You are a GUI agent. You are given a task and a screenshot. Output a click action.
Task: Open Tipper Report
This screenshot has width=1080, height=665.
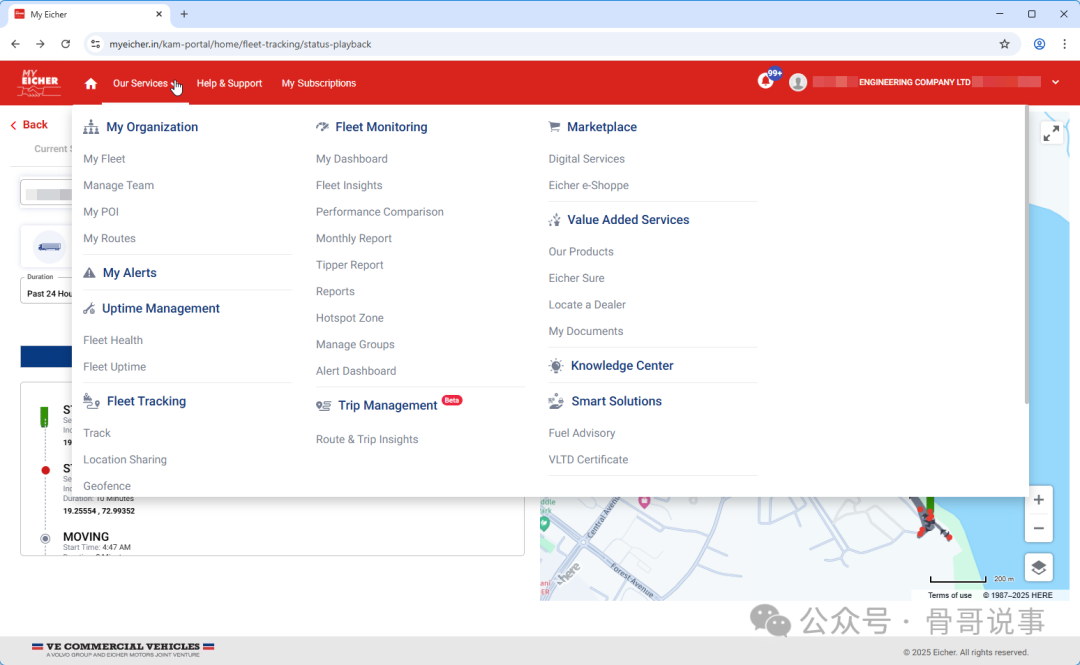coord(349,265)
